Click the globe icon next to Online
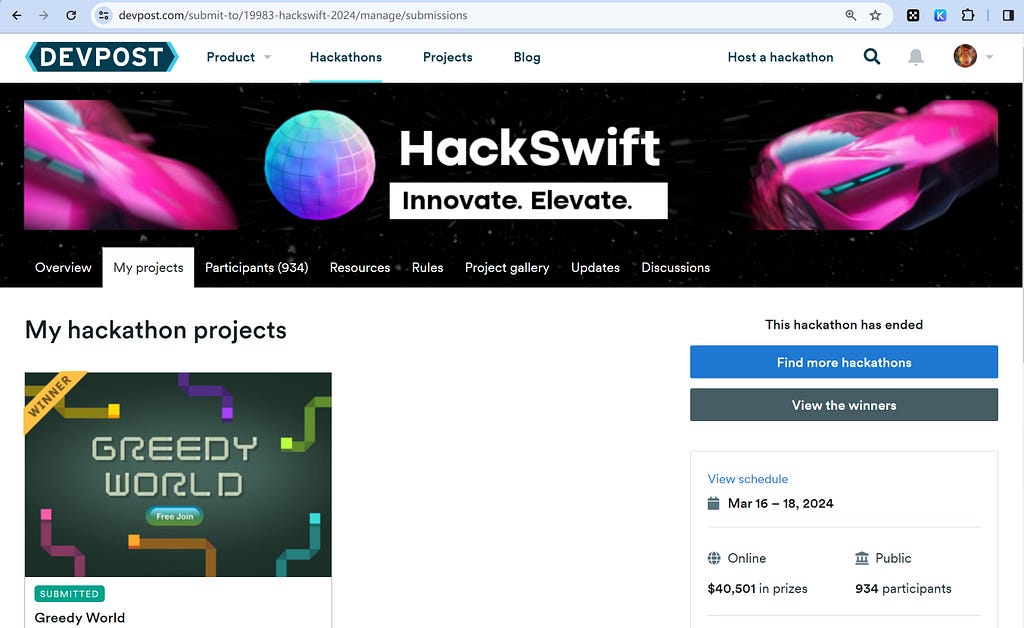 click(x=714, y=558)
